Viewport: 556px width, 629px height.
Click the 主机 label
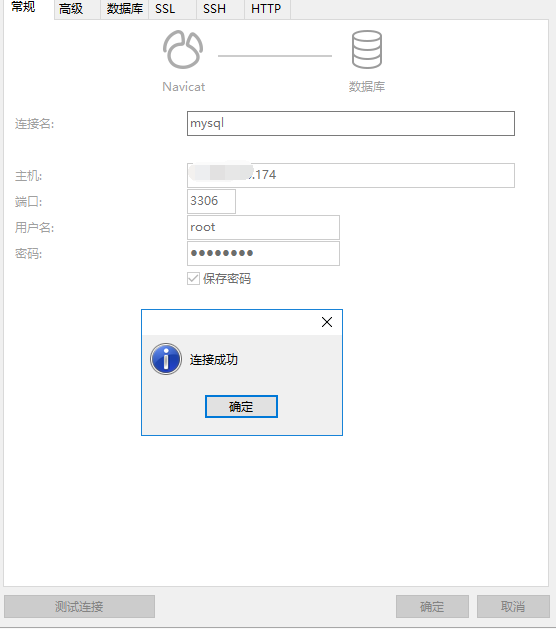pos(28,175)
